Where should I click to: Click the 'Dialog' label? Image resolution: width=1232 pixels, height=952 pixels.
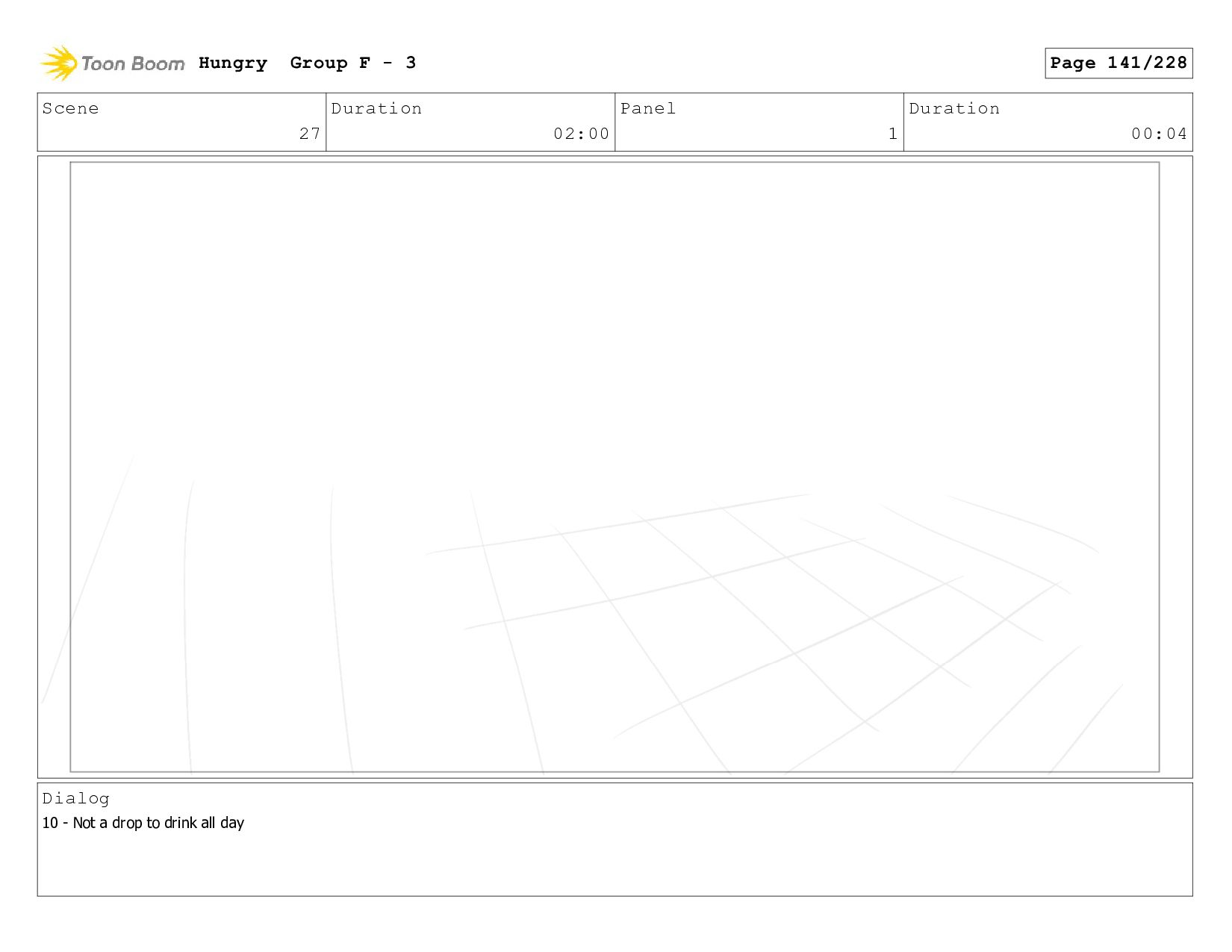click(x=75, y=798)
